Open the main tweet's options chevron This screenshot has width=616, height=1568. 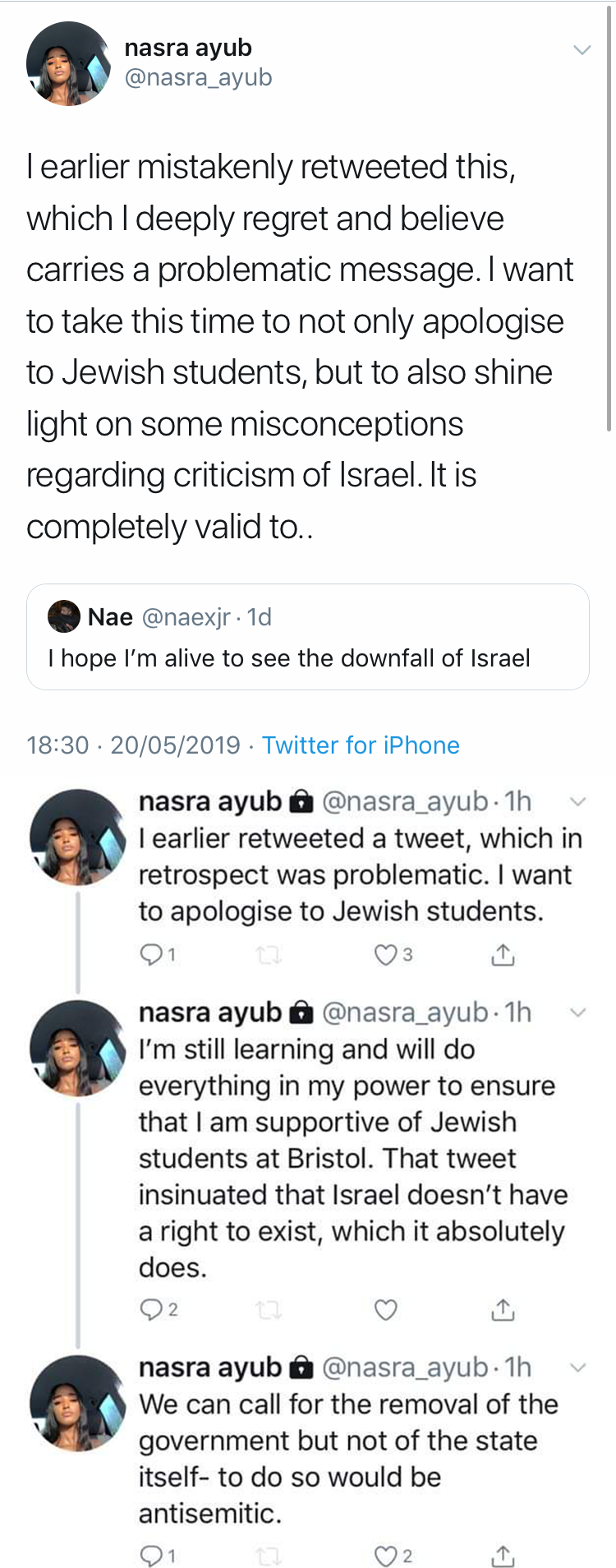[584, 49]
